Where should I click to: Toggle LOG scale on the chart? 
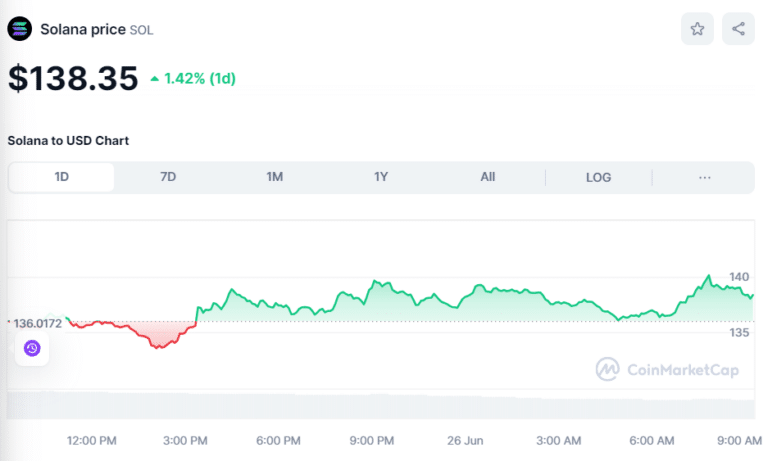pyautogui.click(x=599, y=177)
